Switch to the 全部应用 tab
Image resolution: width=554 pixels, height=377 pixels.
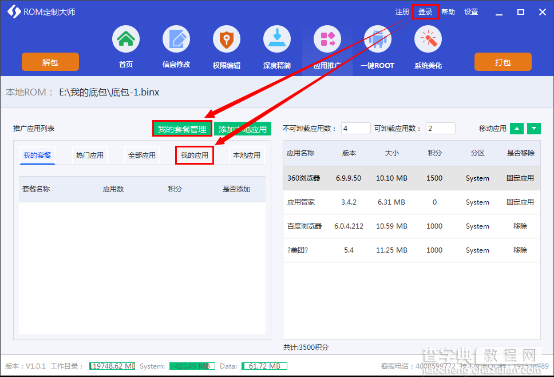coord(142,155)
